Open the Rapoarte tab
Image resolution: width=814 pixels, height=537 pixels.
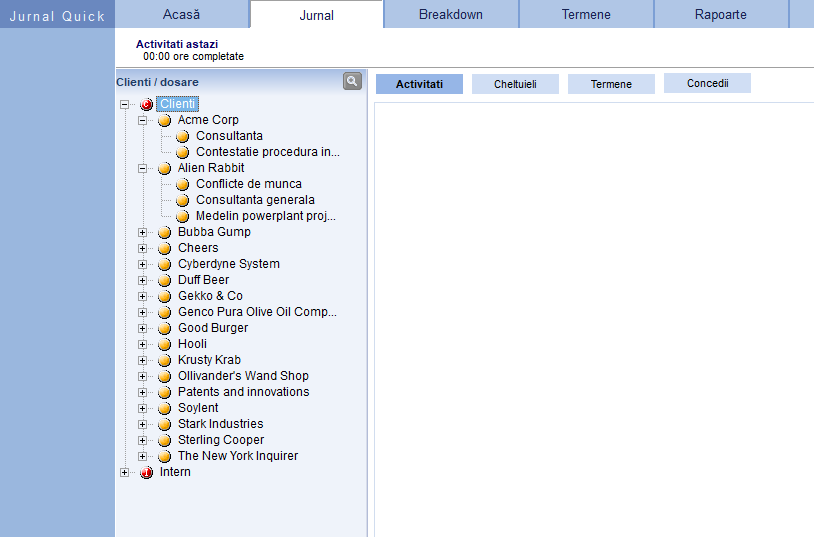(720, 14)
